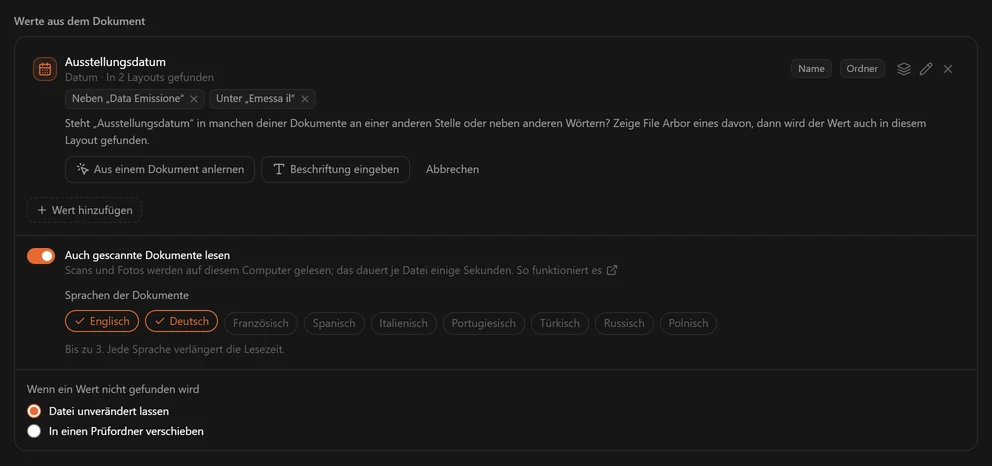Select 'Datei unverändert lassen' radio option
This screenshot has height=466, width=992.
pyautogui.click(x=34, y=411)
